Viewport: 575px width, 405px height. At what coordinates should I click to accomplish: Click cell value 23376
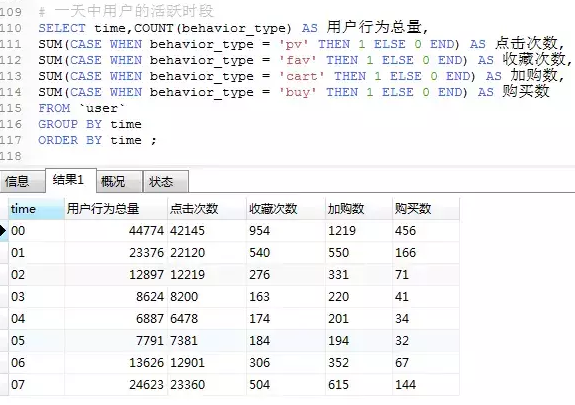tap(146, 253)
